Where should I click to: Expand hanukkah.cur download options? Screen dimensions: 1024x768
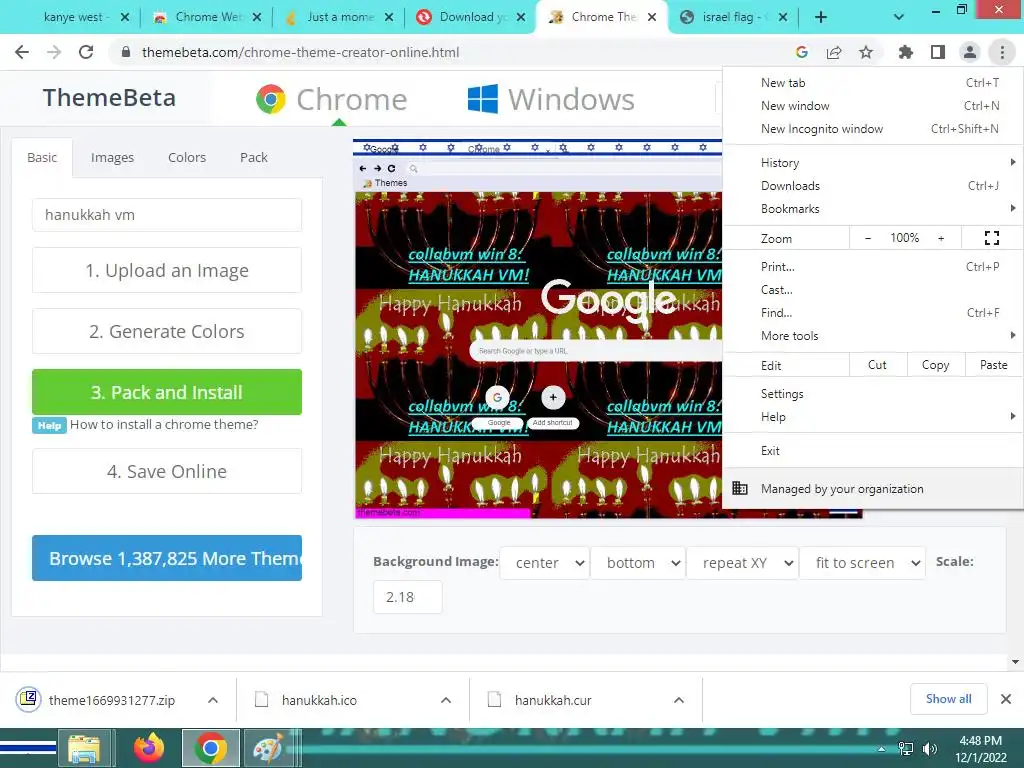tap(679, 700)
